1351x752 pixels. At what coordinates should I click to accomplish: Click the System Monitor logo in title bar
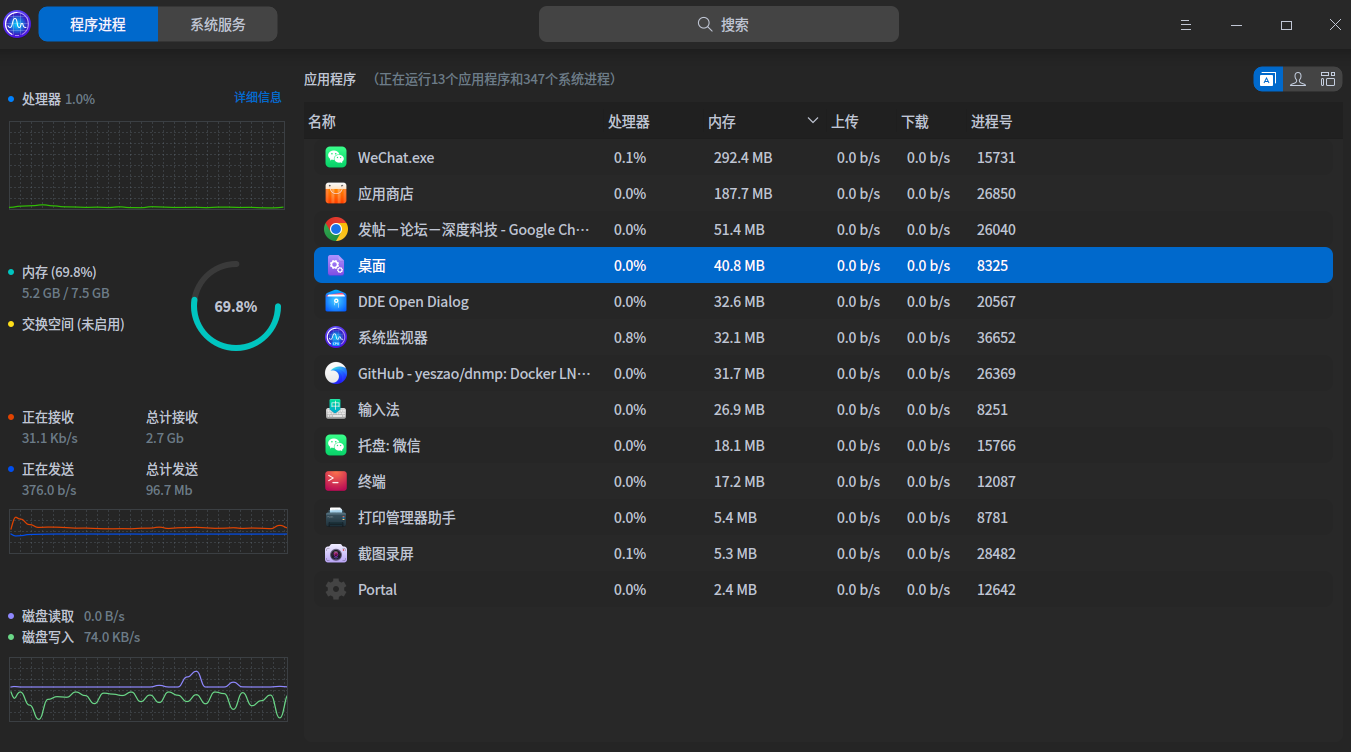[17, 24]
